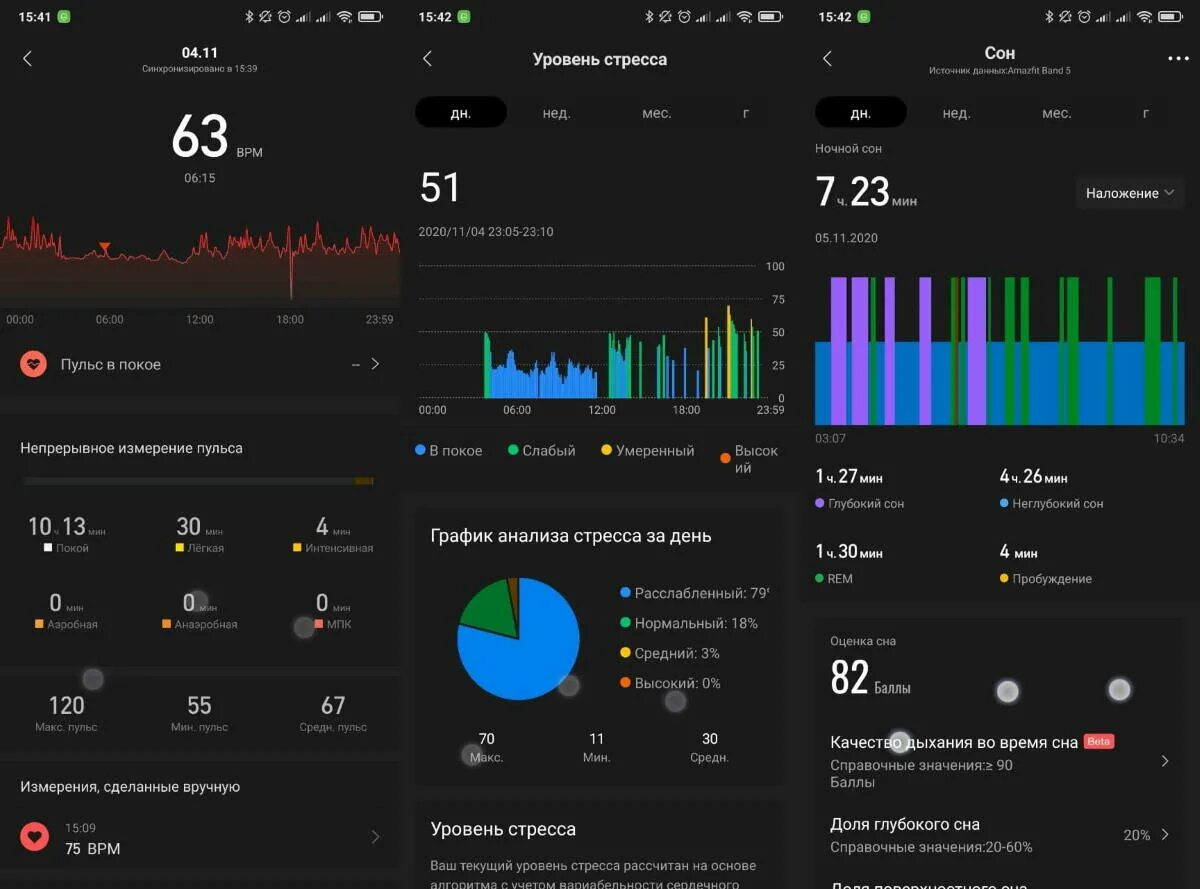The width and height of the screenshot is (1200, 889).
Task: Switch to нед. tab on stress screen
Action: [556, 113]
